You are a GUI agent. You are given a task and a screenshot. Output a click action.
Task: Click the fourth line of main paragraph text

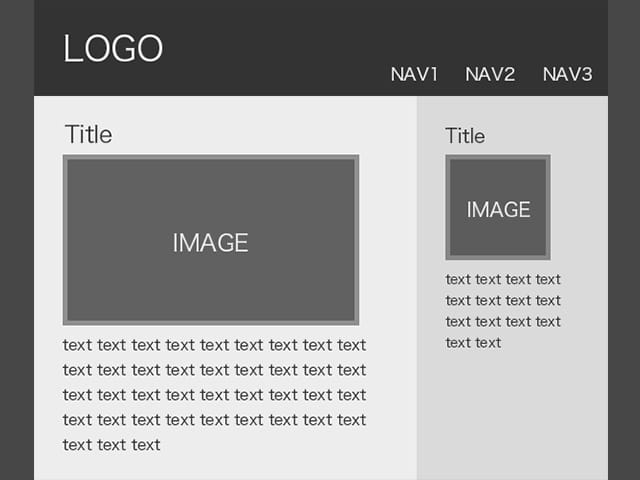(214, 420)
